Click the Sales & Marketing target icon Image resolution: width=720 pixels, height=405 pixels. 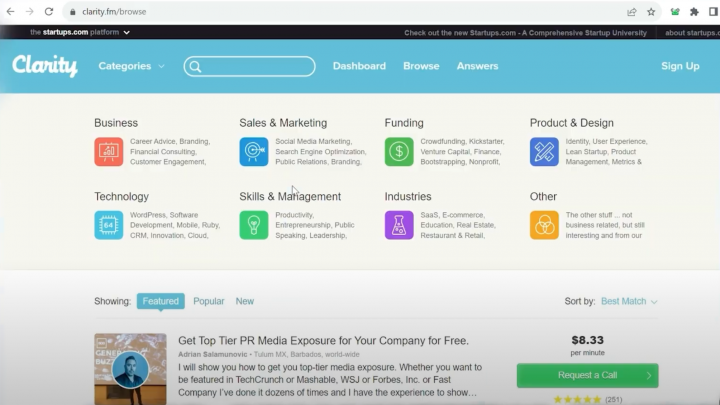254,152
